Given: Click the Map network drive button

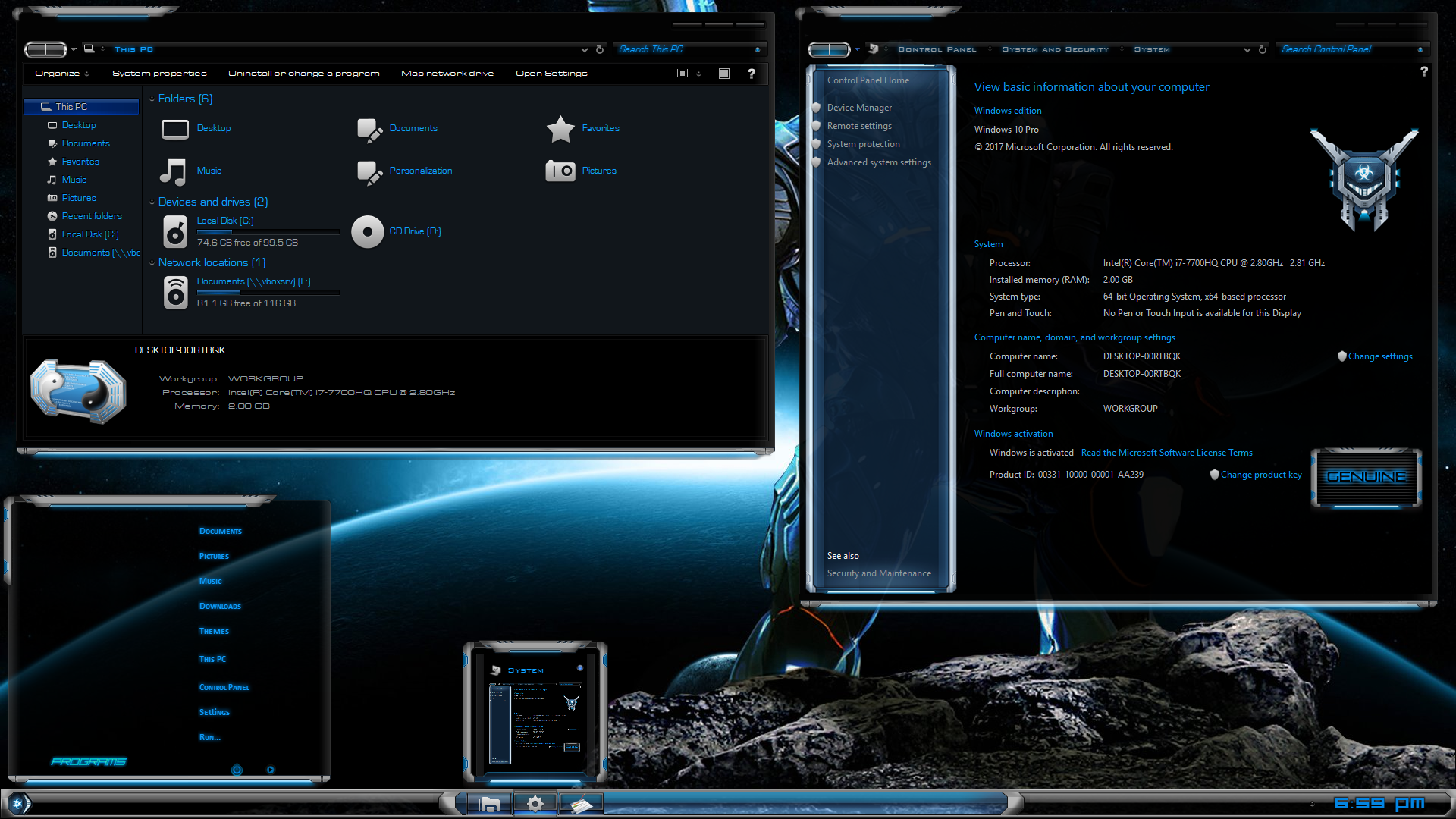Looking at the screenshot, I should [x=447, y=73].
